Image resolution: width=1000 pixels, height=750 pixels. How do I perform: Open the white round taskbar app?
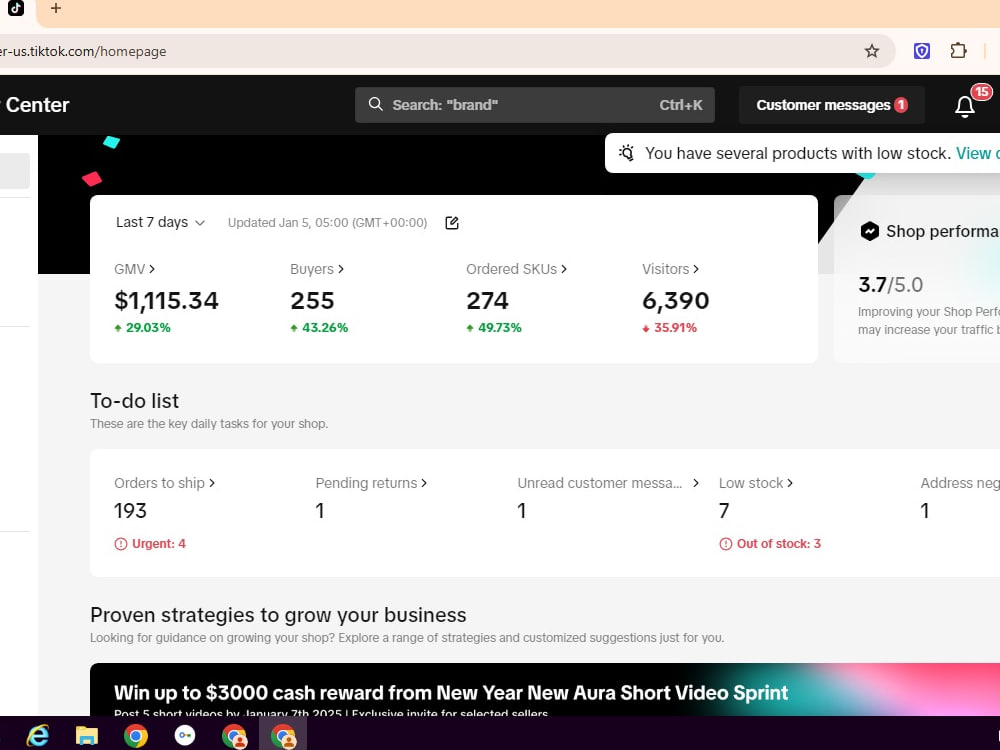(185, 735)
